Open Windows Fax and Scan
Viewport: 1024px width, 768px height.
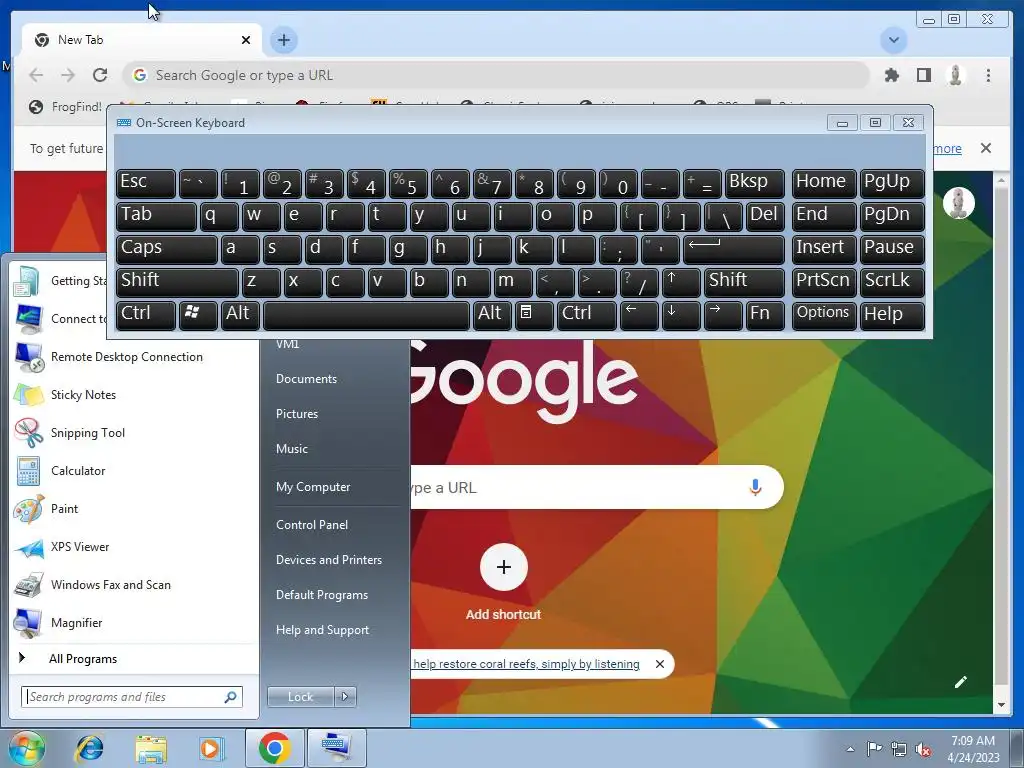[110, 584]
